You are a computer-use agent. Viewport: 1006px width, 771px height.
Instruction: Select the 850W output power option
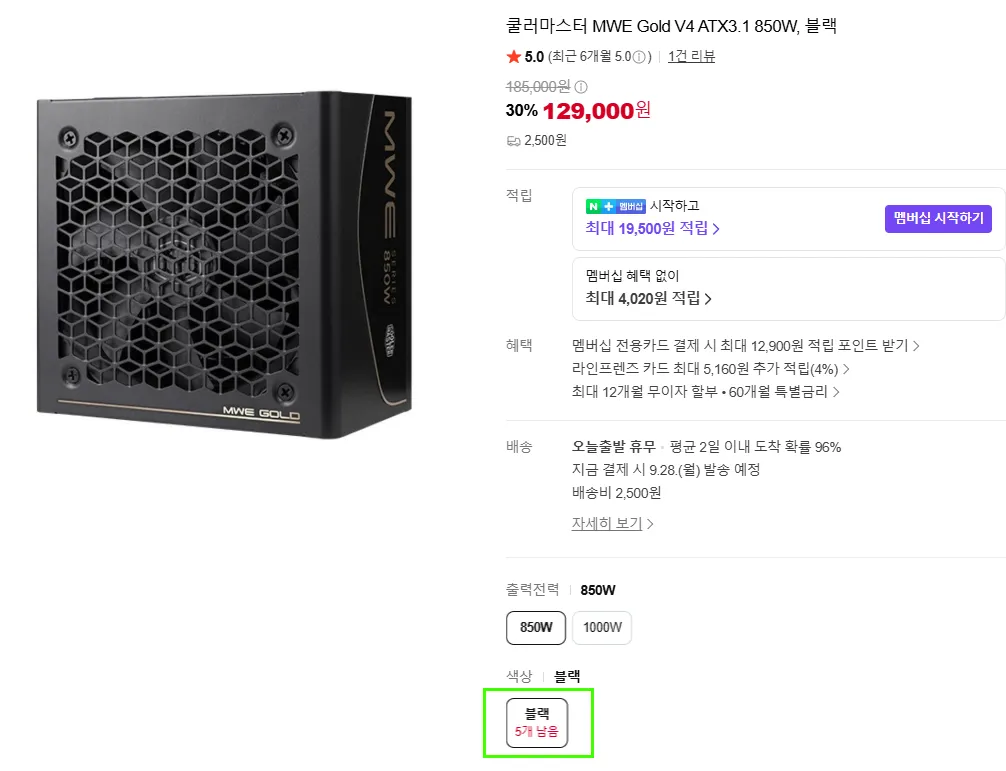[x=536, y=627]
